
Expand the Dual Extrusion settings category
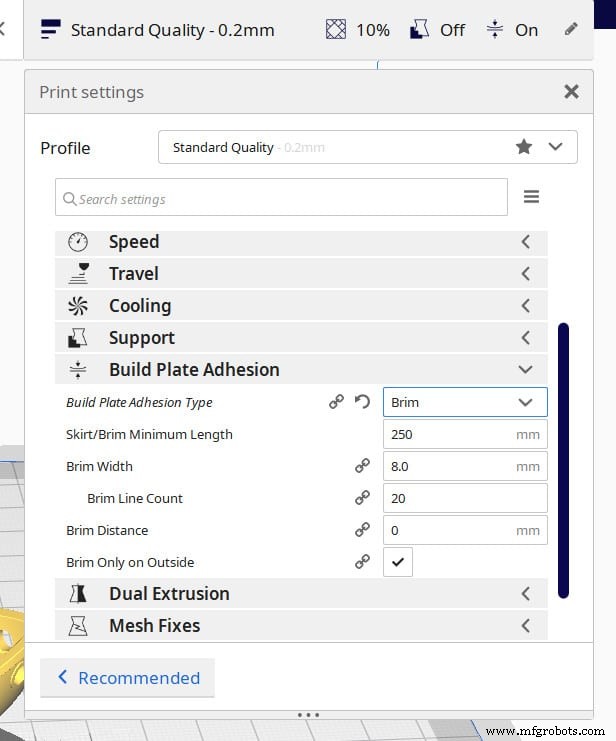(x=300, y=593)
